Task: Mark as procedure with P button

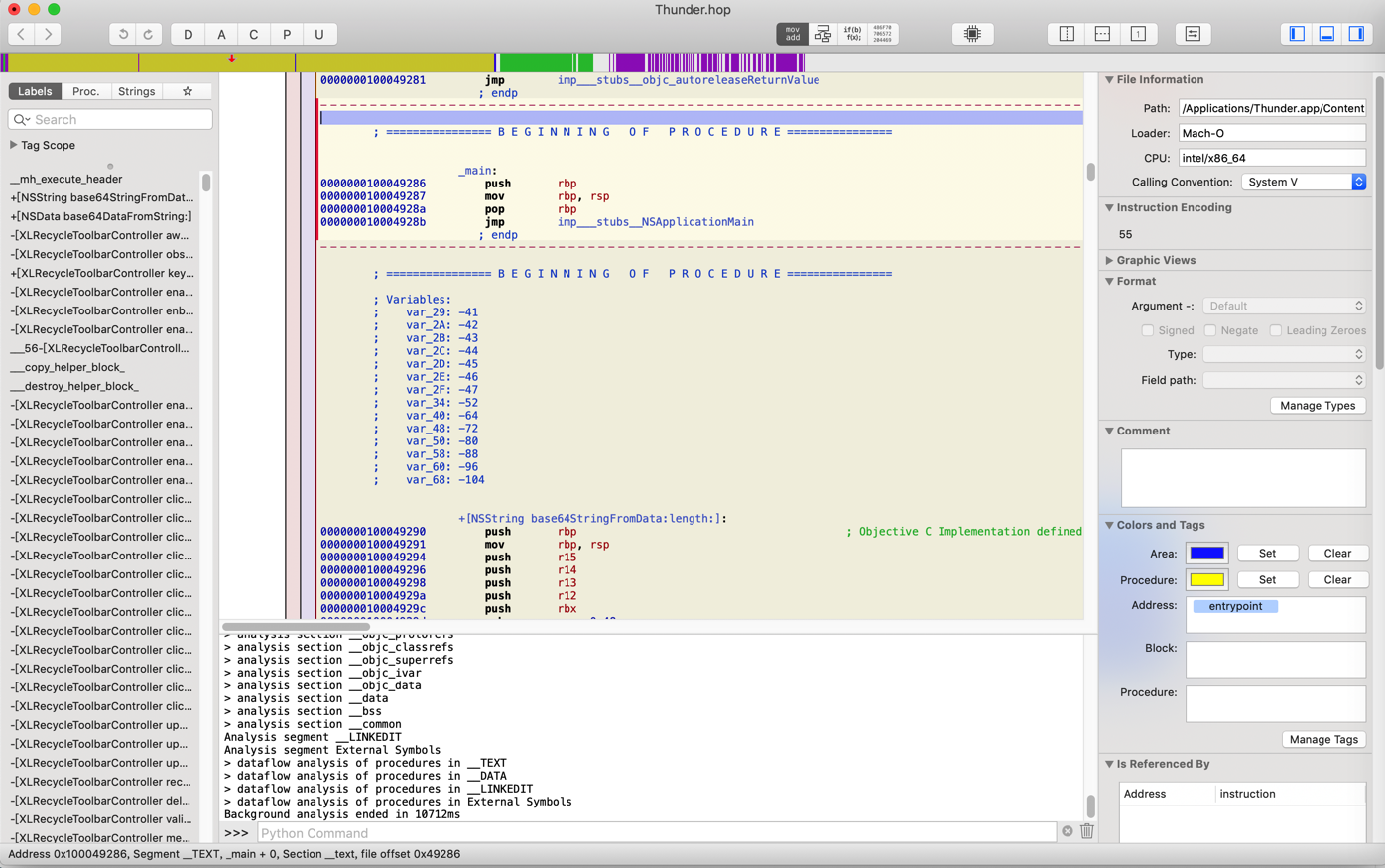Action: (x=287, y=34)
